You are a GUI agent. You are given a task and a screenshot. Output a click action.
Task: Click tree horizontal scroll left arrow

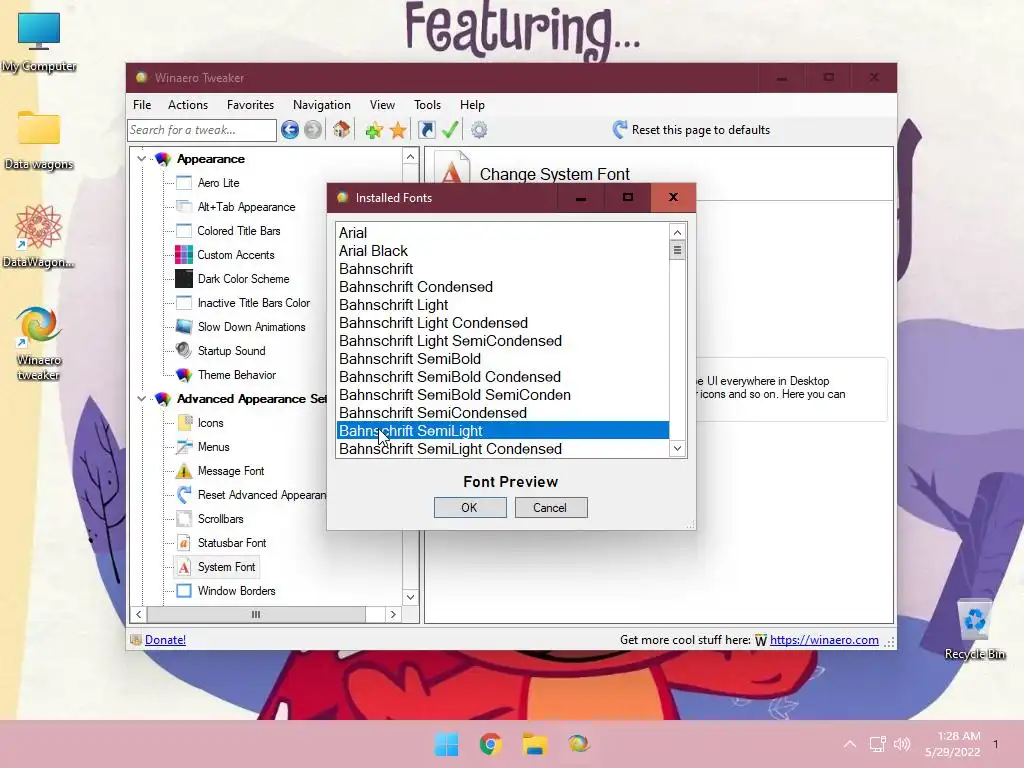pyautogui.click(x=138, y=615)
